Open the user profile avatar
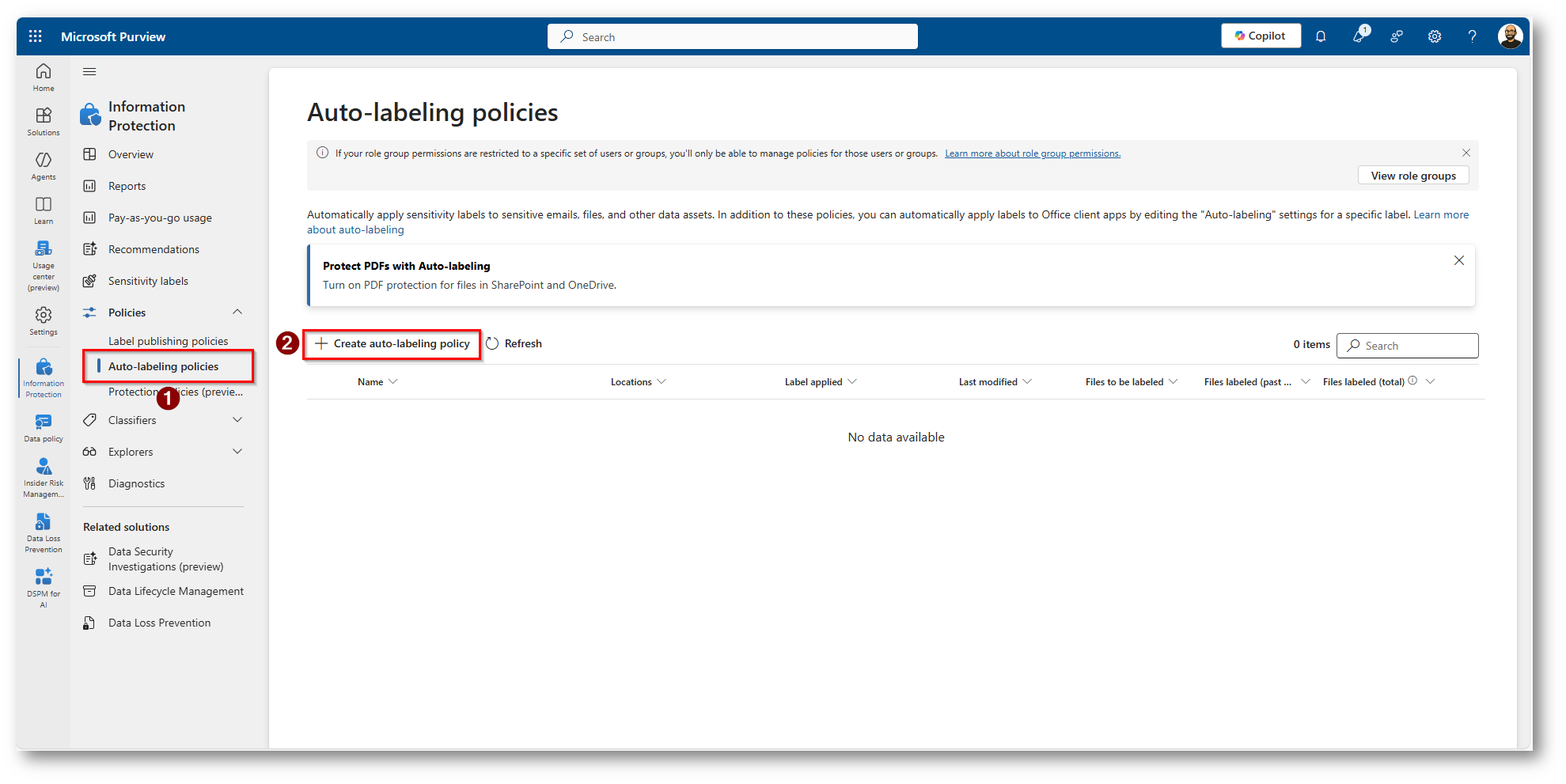The width and height of the screenshot is (1566, 784). coord(1510,36)
